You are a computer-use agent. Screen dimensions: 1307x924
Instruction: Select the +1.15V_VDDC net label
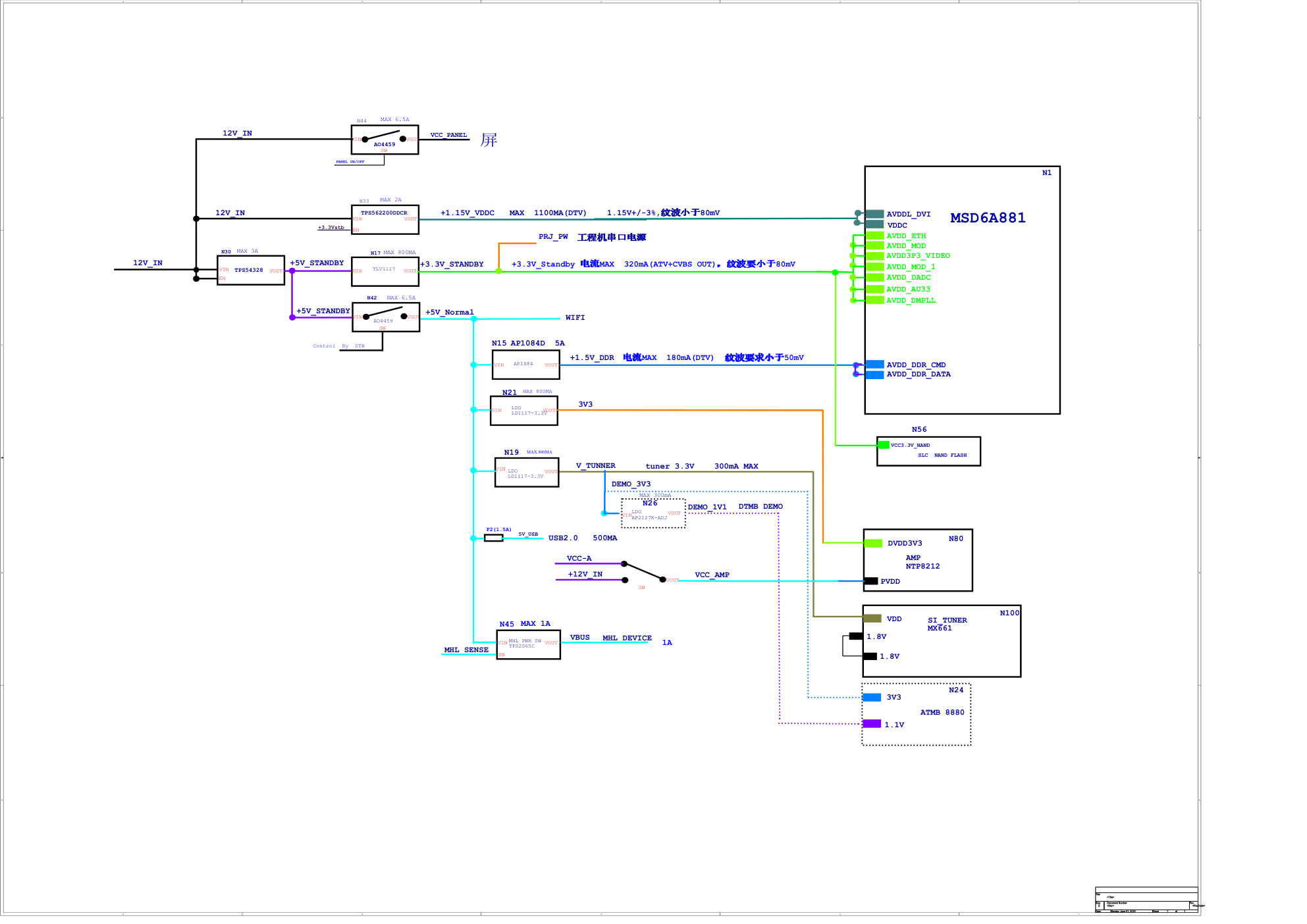tap(467, 213)
